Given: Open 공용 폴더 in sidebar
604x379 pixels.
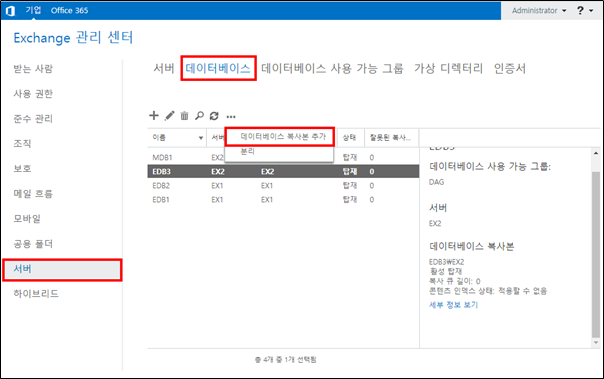Looking at the screenshot, I should coord(33,243).
